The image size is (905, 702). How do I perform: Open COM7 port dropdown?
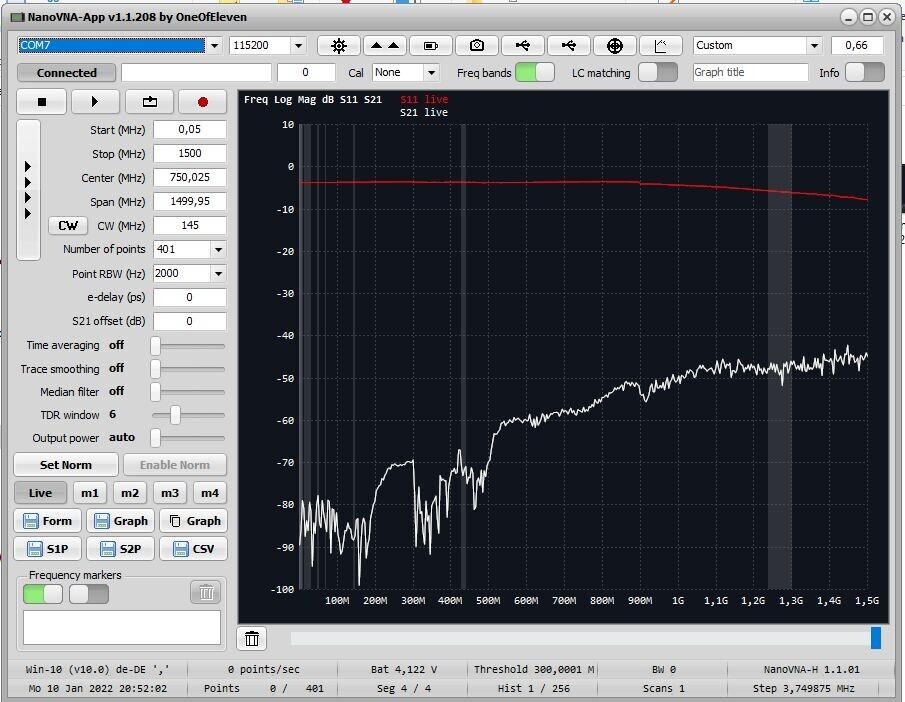(x=214, y=46)
